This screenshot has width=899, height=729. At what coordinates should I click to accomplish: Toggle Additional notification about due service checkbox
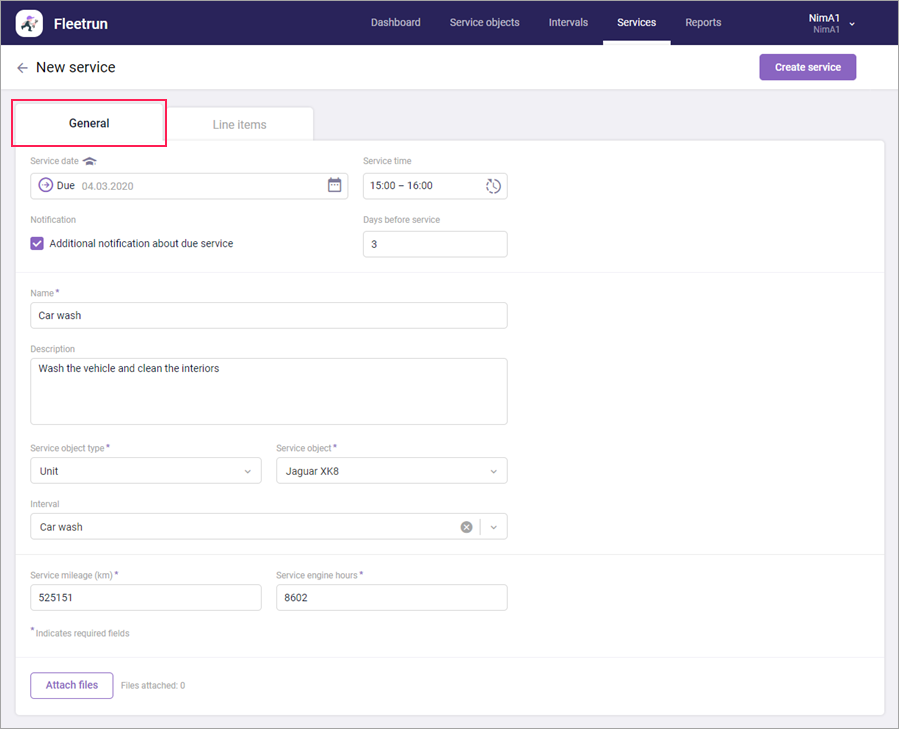pos(37,243)
